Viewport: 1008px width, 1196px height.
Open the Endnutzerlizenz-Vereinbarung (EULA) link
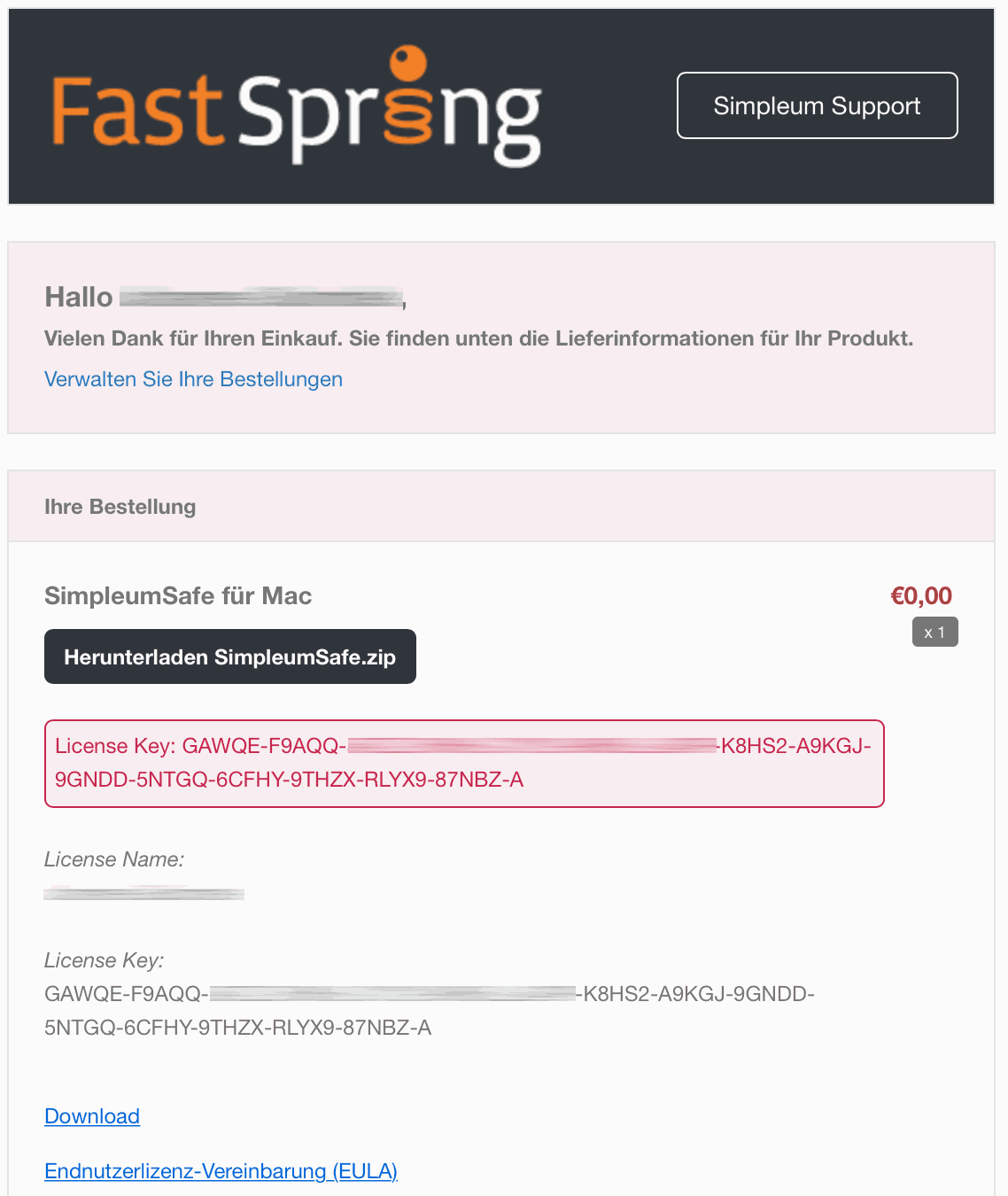click(x=221, y=1171)
